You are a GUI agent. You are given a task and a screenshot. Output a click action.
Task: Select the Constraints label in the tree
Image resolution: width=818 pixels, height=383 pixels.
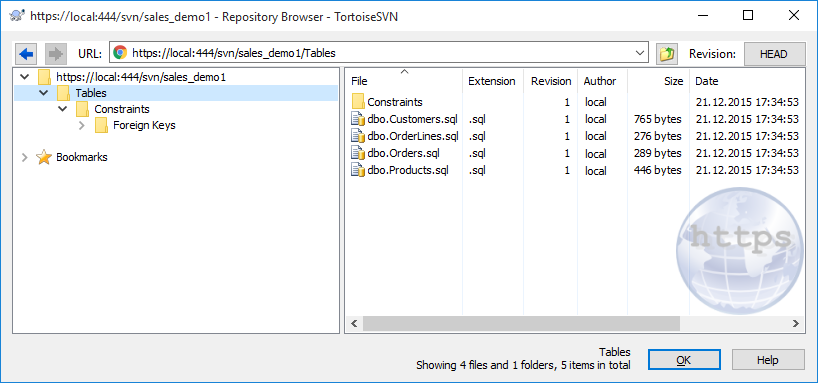pyautogui.click(x=122, y=109)
